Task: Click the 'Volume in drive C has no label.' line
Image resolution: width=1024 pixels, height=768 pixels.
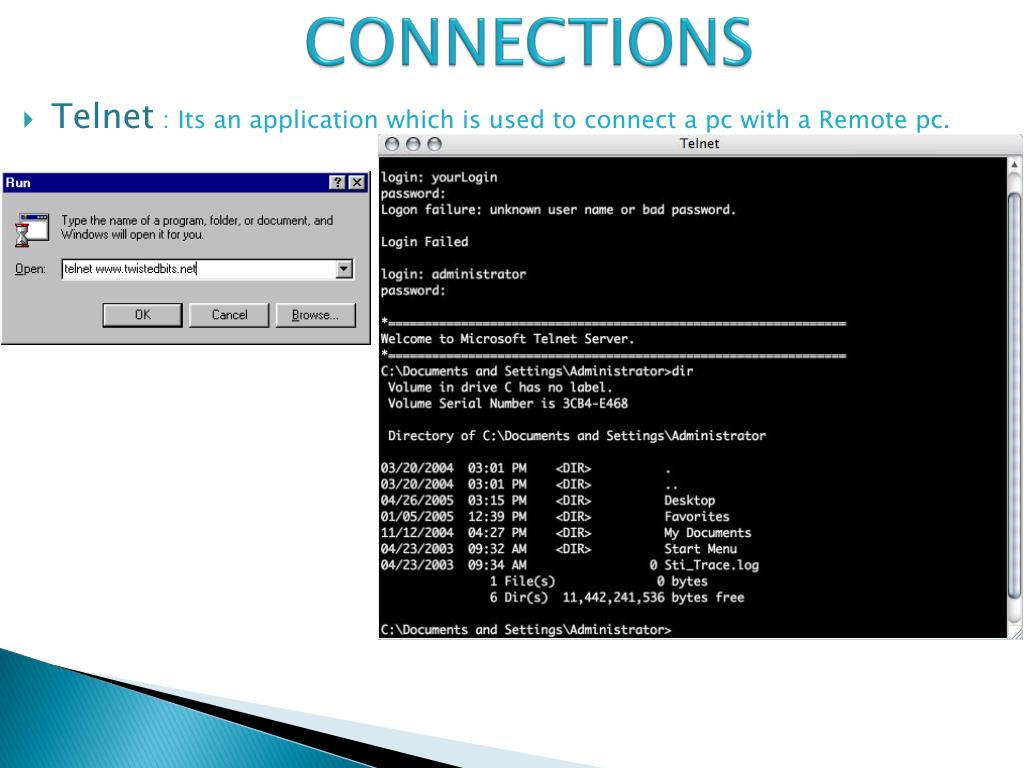Action: click(x=500, y=387)
